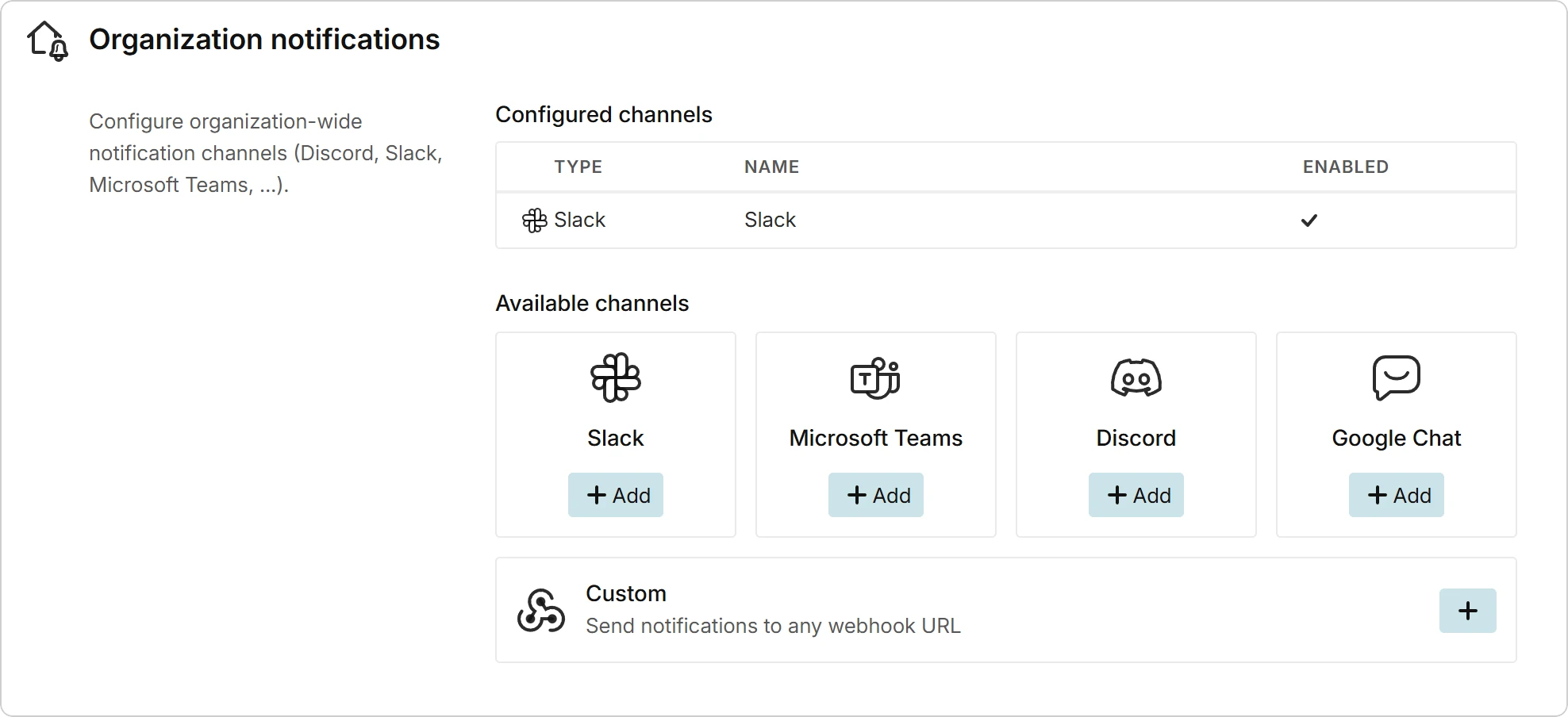Screen dimensions: 1568x717
Task: Add a Discord notification channel
Action: point(1136,495)
